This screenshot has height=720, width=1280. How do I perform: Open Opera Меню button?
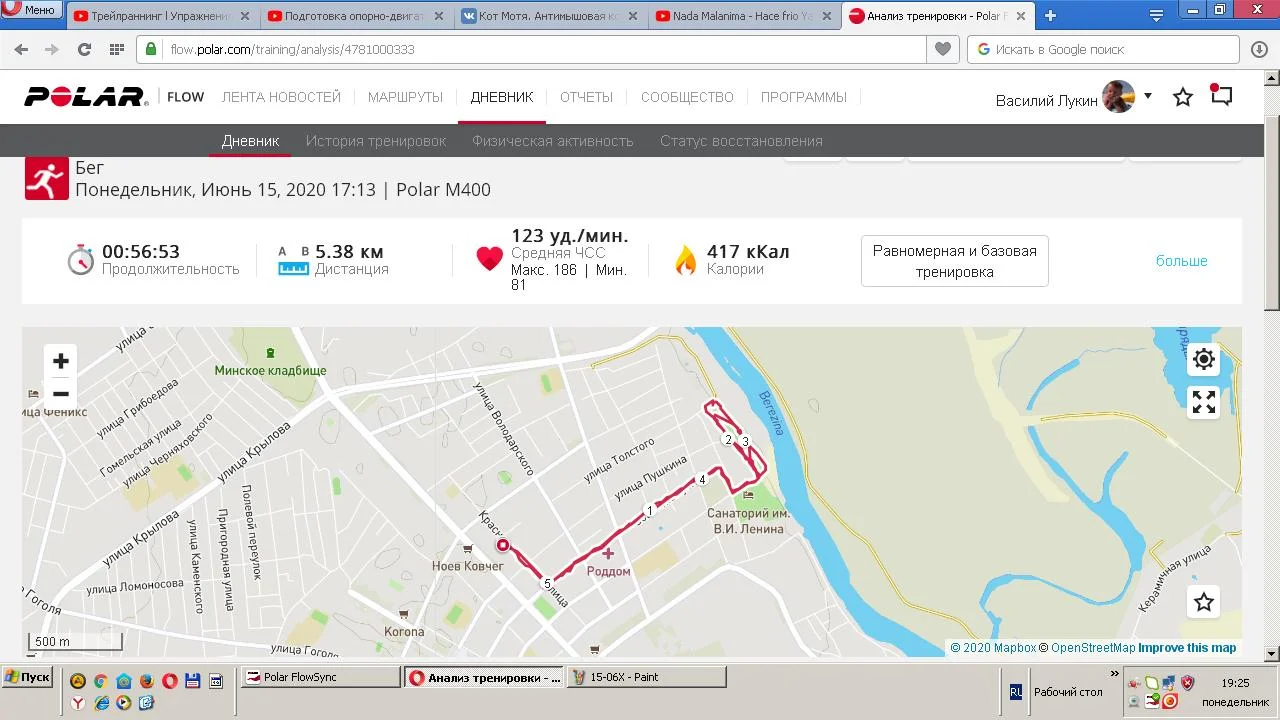(31, 10)
